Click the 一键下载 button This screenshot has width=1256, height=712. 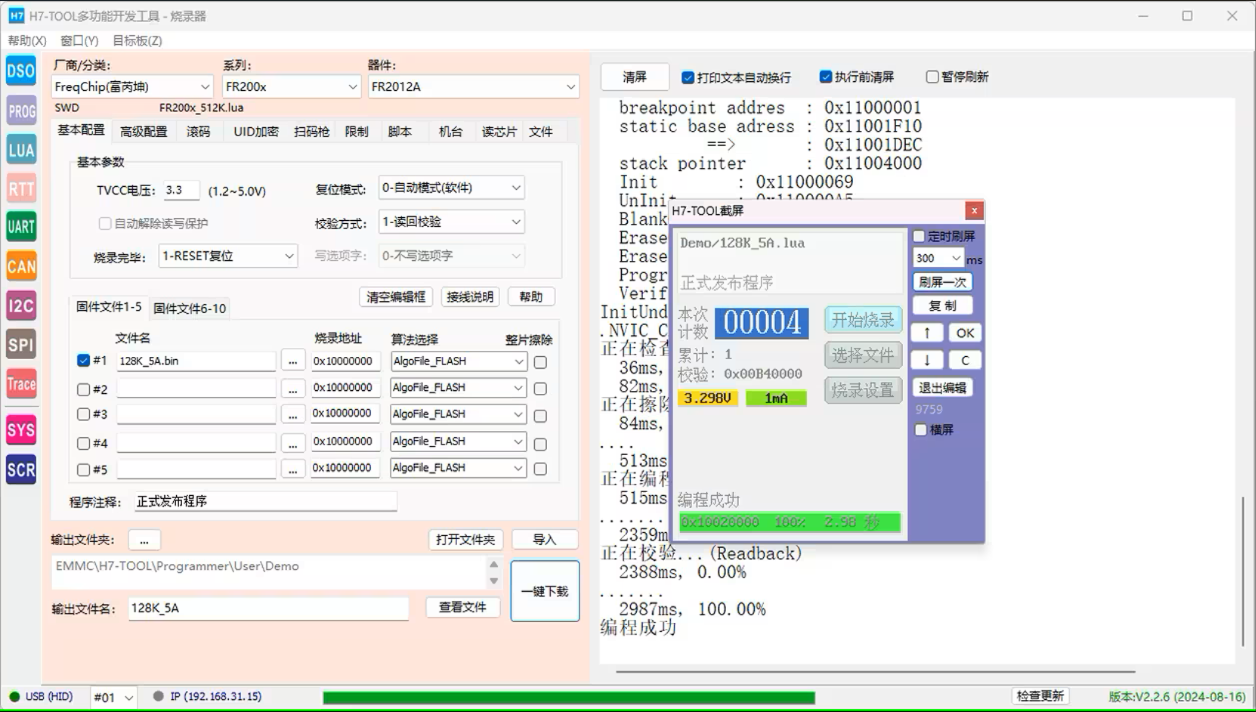pyautogui.click(x=545, y=591)
